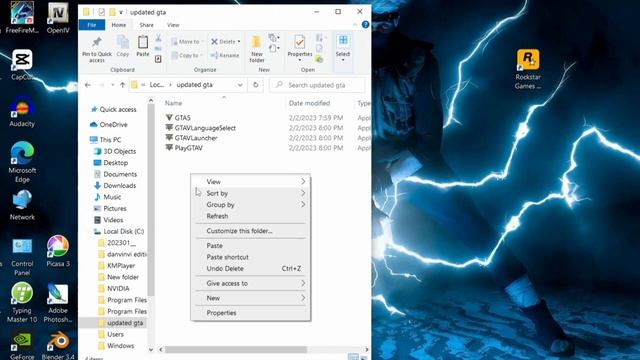Click the horizontal scrollbar in file list

coord(236,350)
